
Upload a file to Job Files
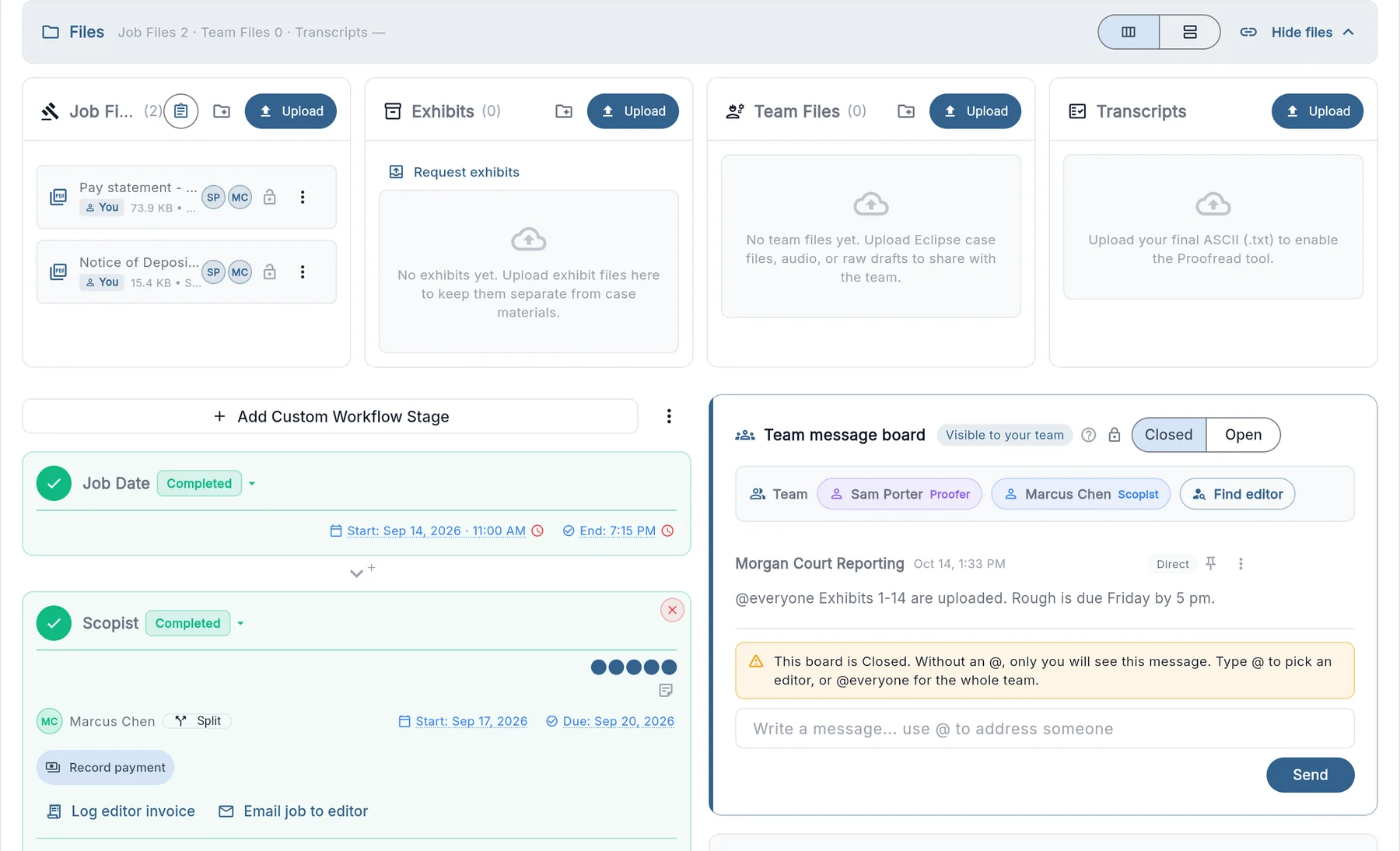point(291,111)
